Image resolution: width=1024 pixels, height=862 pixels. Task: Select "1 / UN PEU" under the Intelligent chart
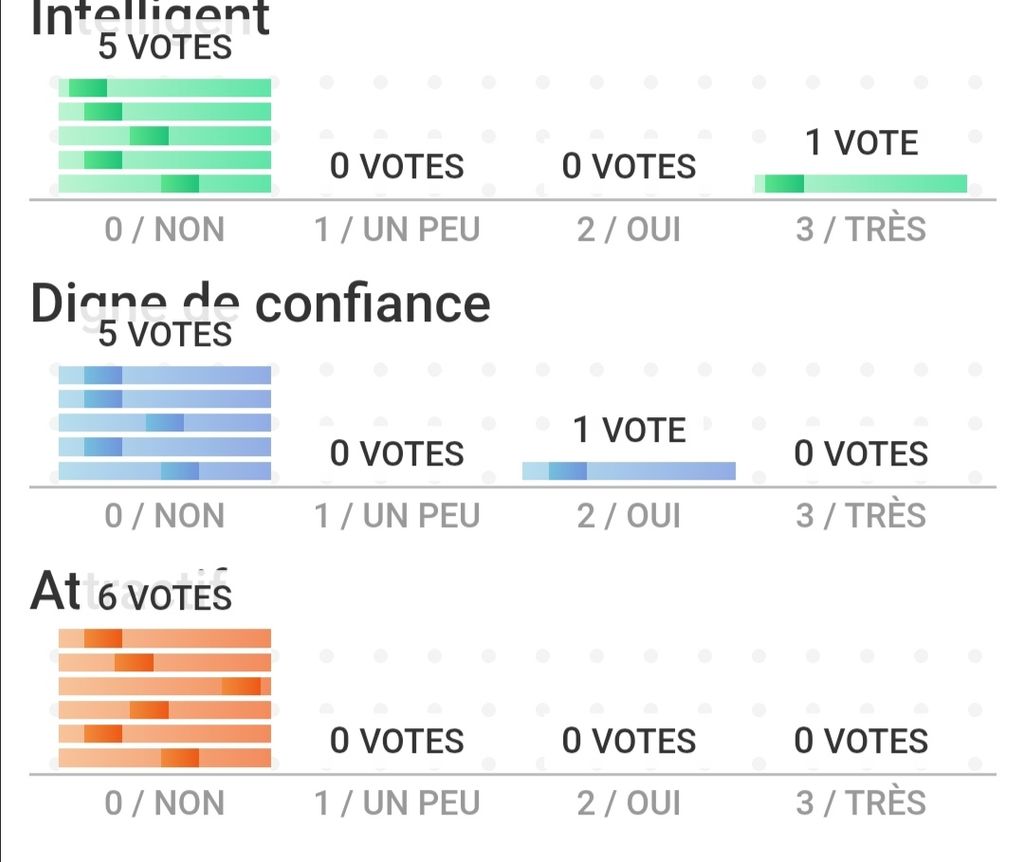(x=397, y=230)
